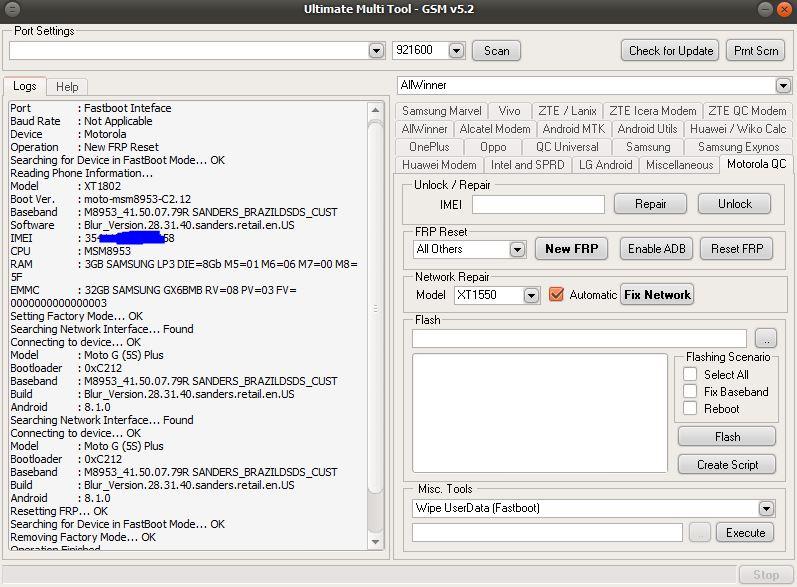
Task: Open the Wipe UserData (Fastboot) dropdown
Action: (766, 508)
